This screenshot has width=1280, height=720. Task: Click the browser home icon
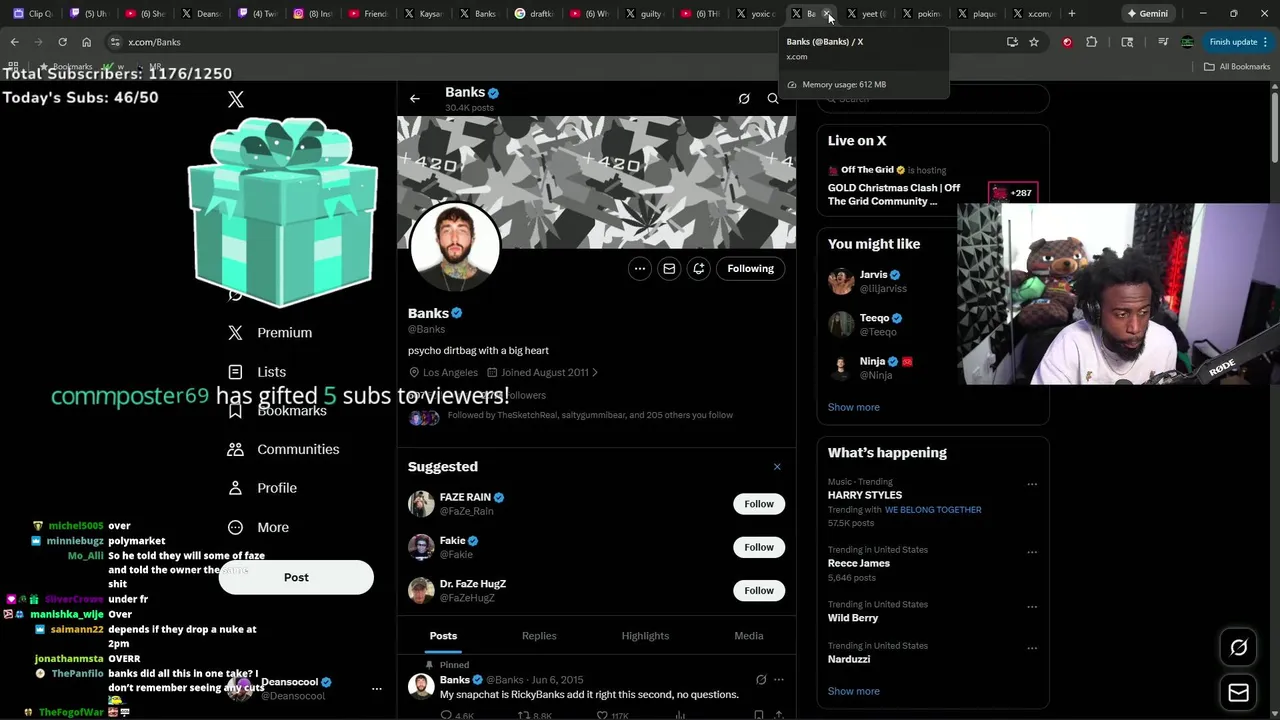pyautogui.click(x=86, y=42)
